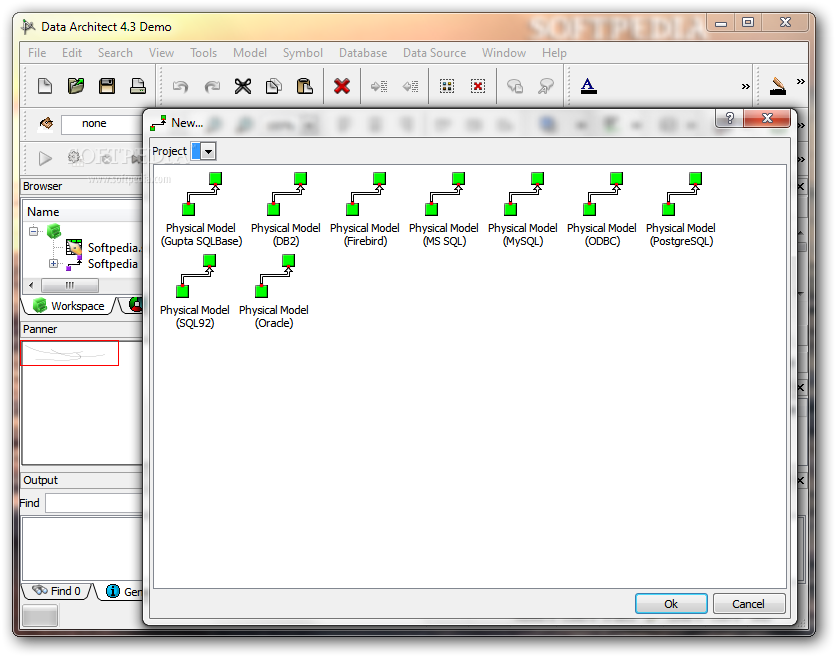
Task: Click the Select All grid icon
Action: point(447,86)
